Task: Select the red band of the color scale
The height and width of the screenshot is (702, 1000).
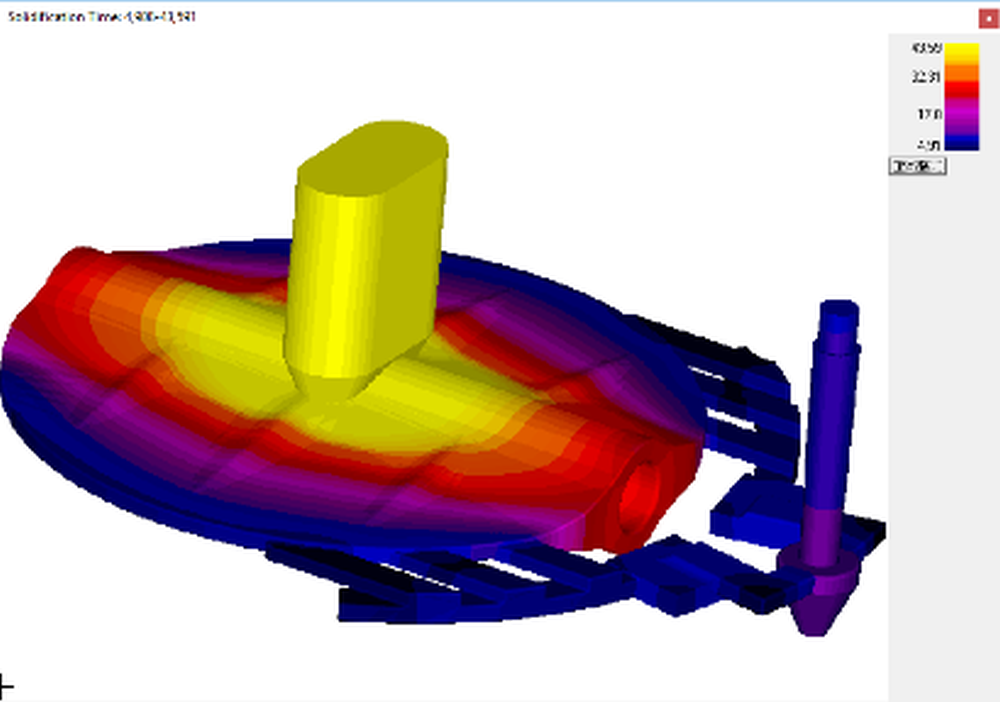Action: (x=962, y=90)
